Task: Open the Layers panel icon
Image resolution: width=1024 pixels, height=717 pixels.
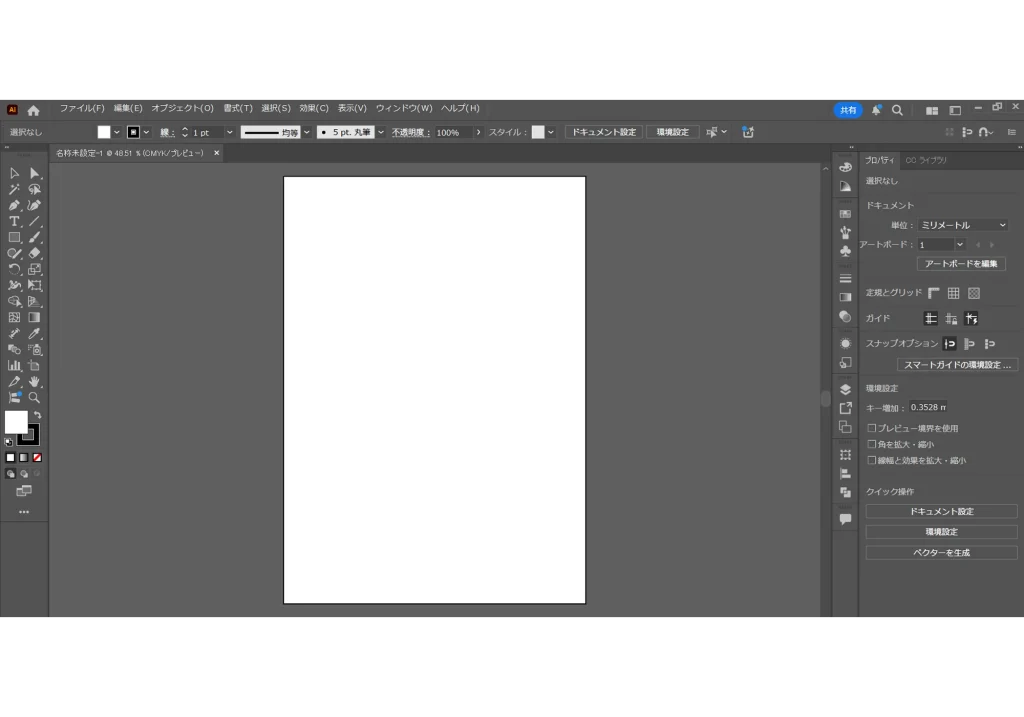Action: (845, 389)
